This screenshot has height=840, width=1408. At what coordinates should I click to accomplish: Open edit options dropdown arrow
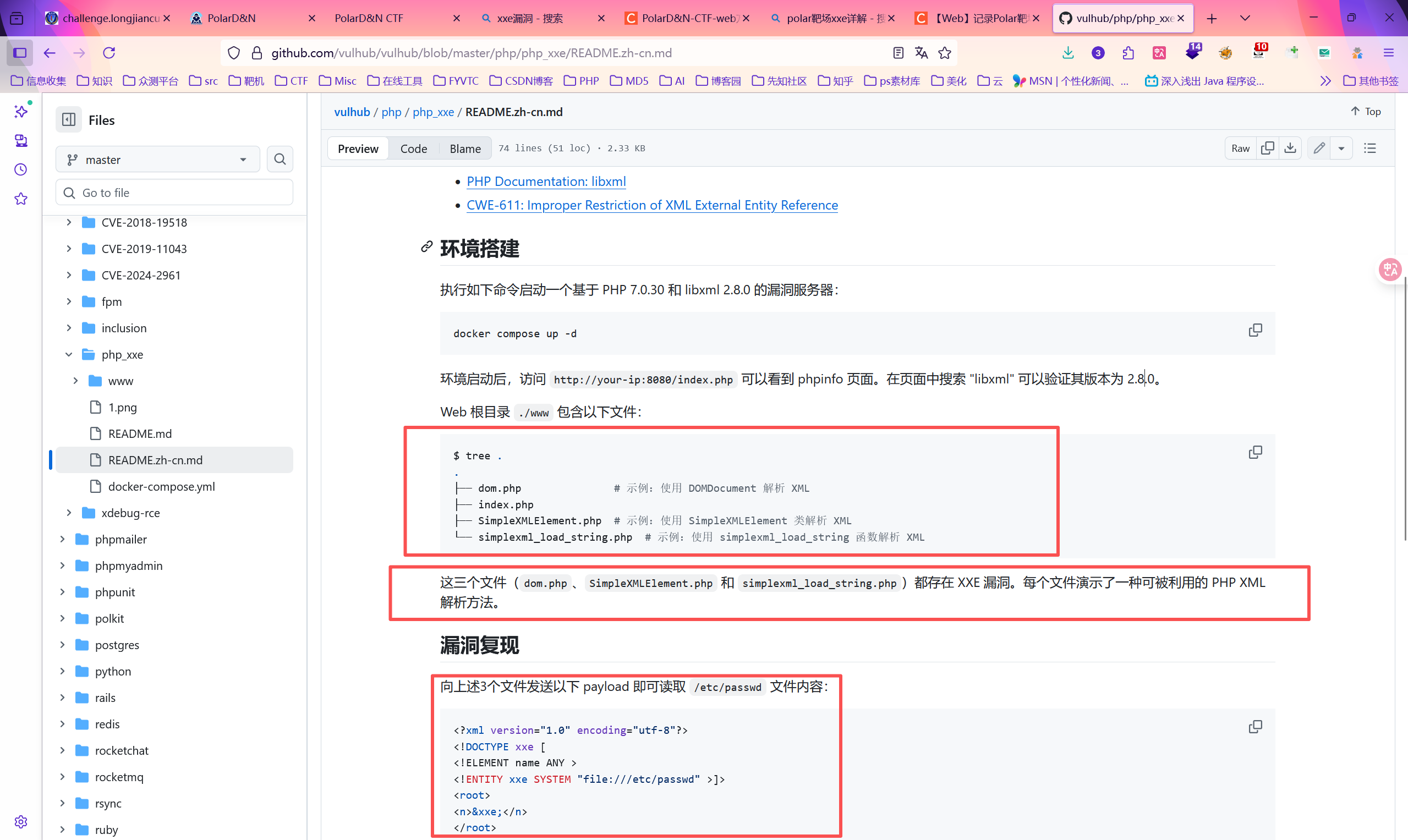pos(1341,149)
